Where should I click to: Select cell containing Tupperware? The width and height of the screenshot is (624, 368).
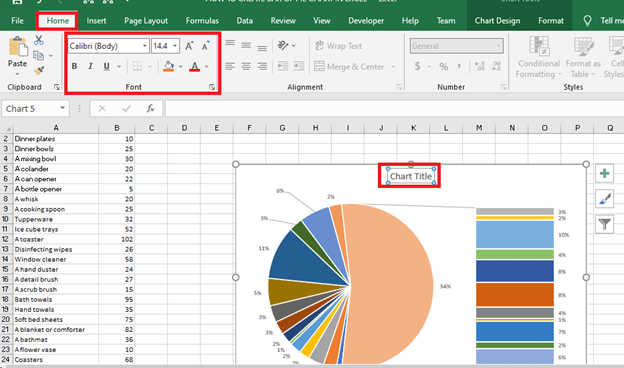tap(56, 219)
